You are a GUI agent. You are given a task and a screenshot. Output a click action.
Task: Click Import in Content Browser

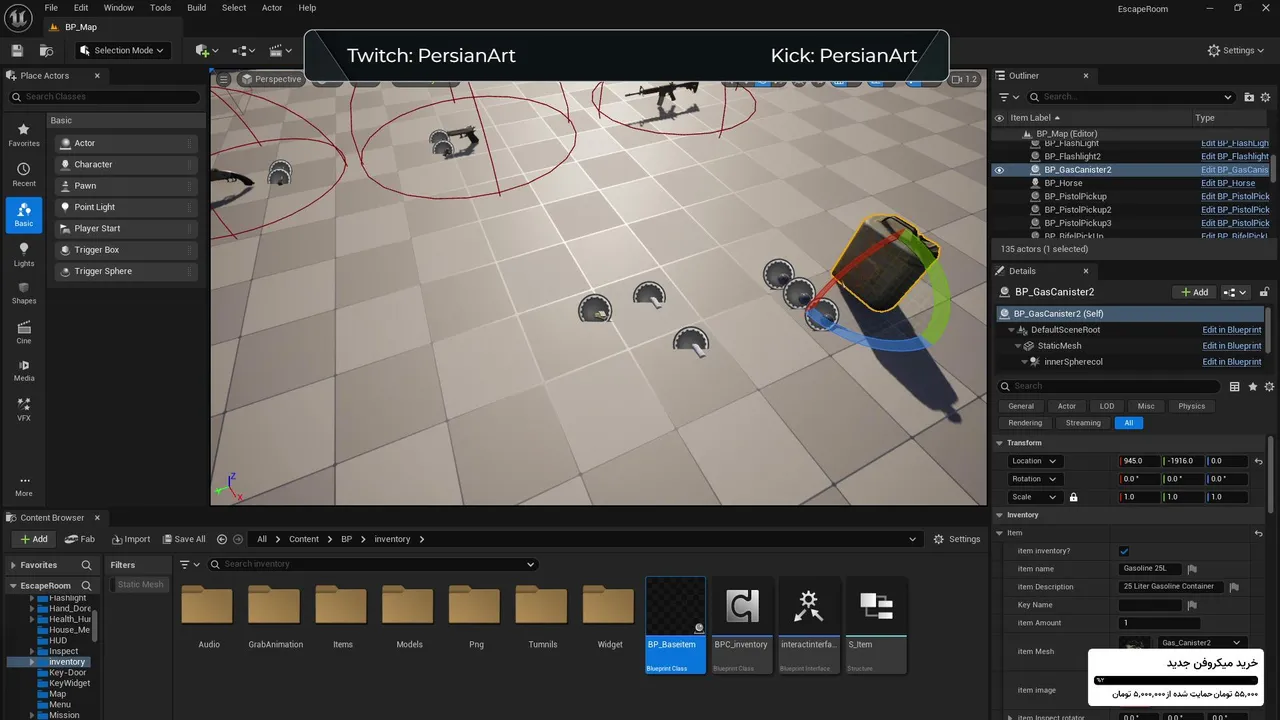[x=131, y=539]
